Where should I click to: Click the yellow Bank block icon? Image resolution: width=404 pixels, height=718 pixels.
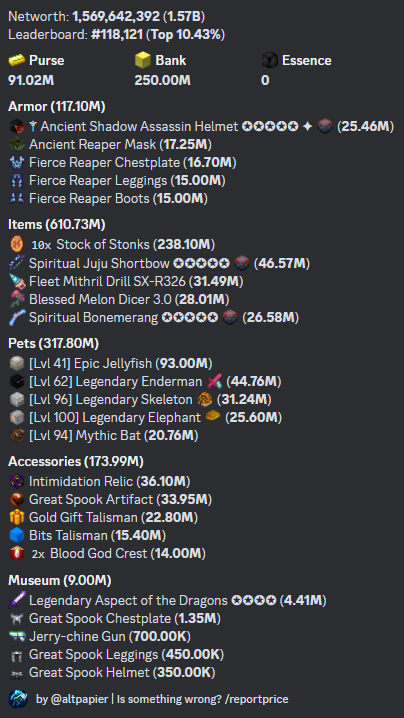[x=143, y=60]
